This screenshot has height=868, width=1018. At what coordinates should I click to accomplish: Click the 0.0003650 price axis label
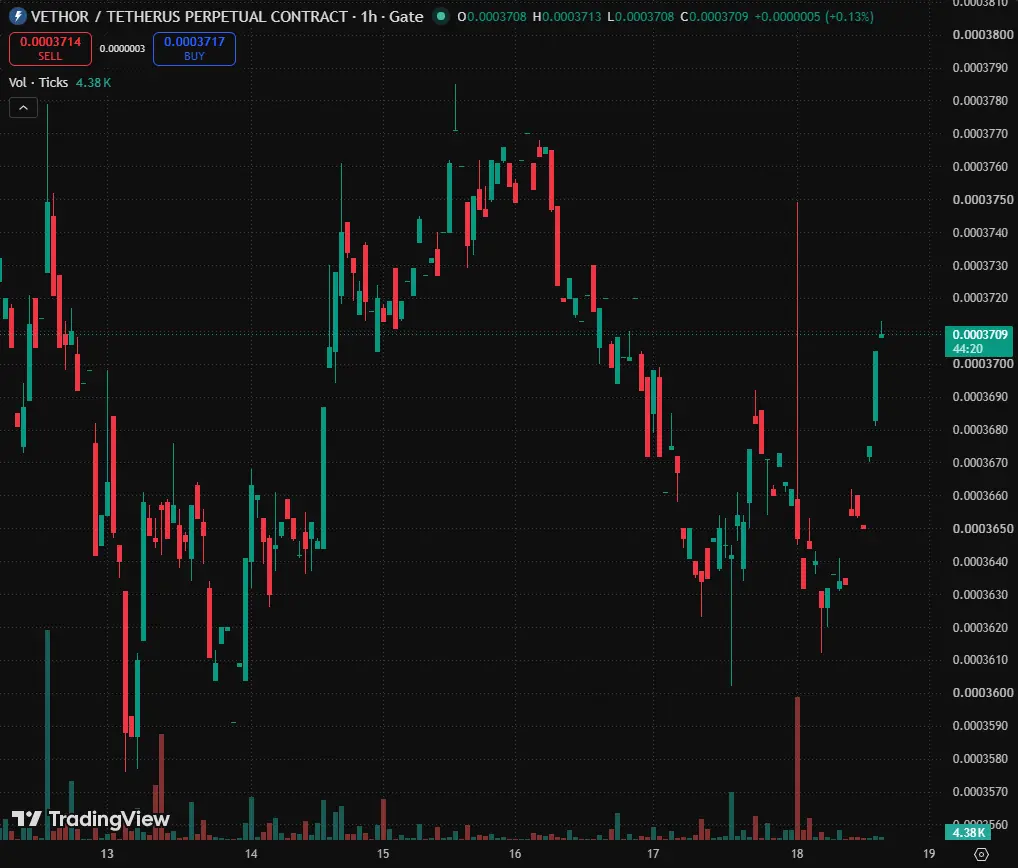(982, 528)
